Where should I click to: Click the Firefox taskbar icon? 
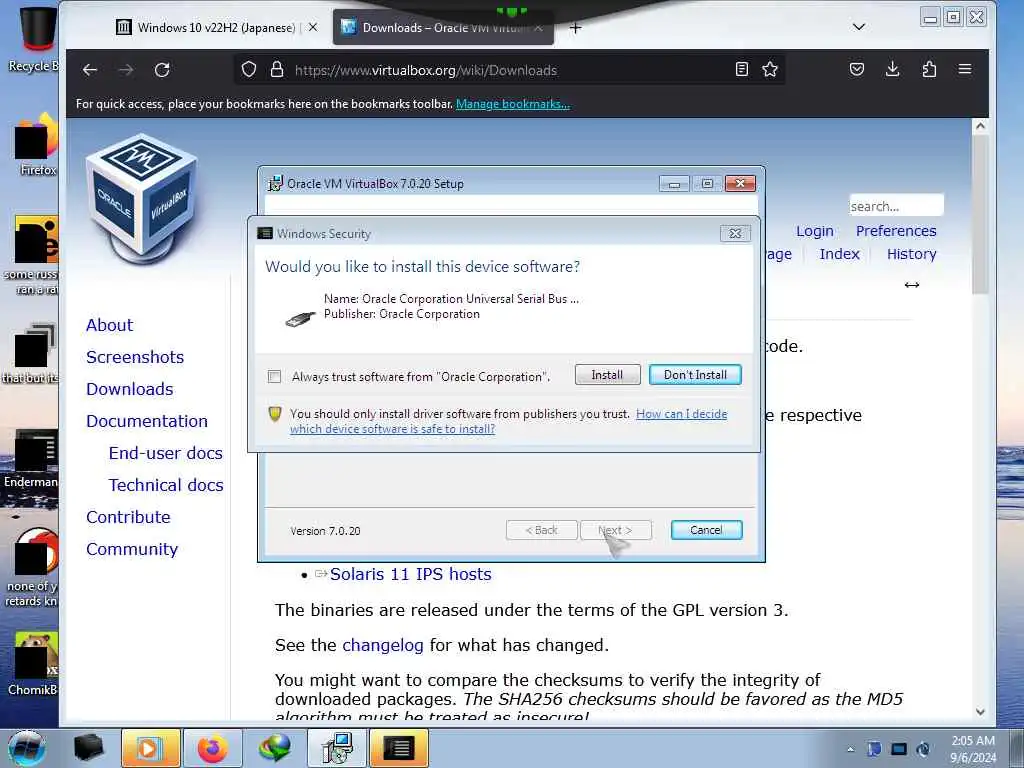[x=213, y=748]
